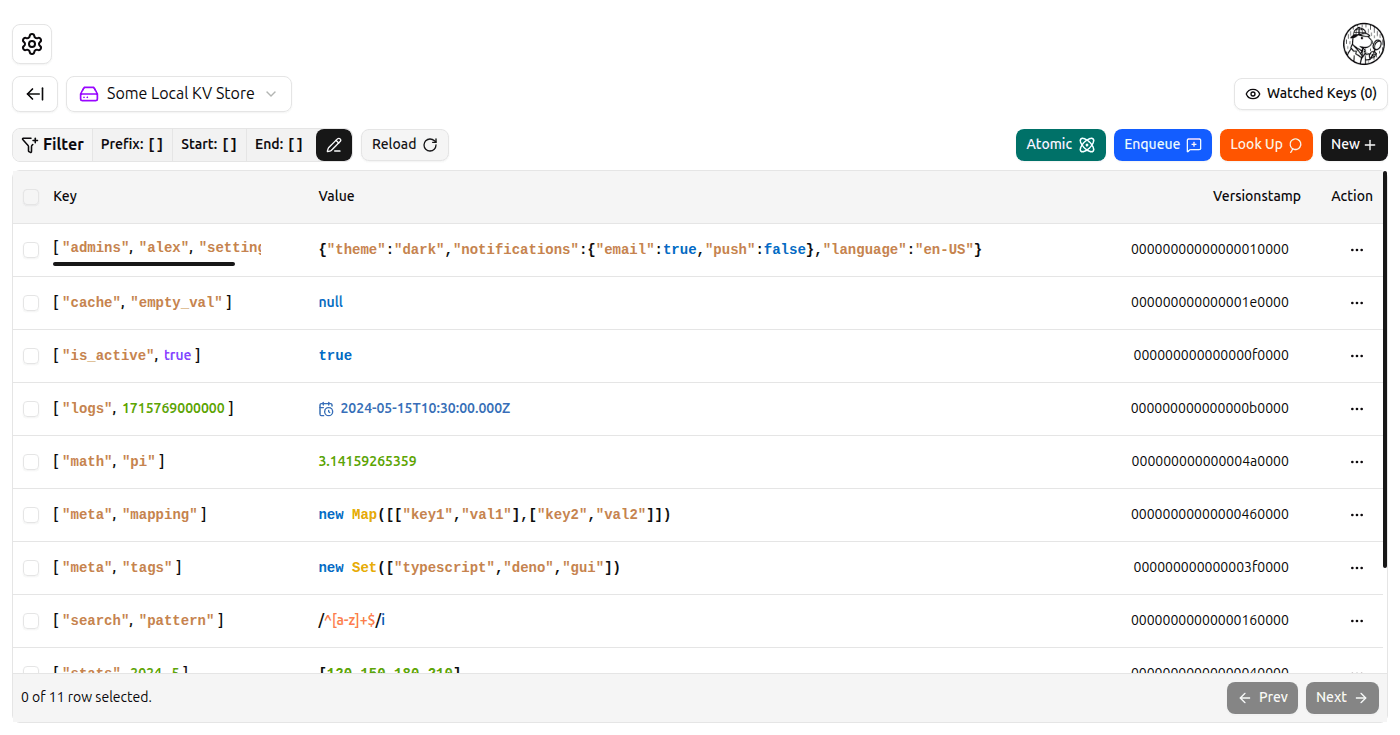The image size is (1400, 735).
Task: Click the Filter button
Action: (53, 145)
